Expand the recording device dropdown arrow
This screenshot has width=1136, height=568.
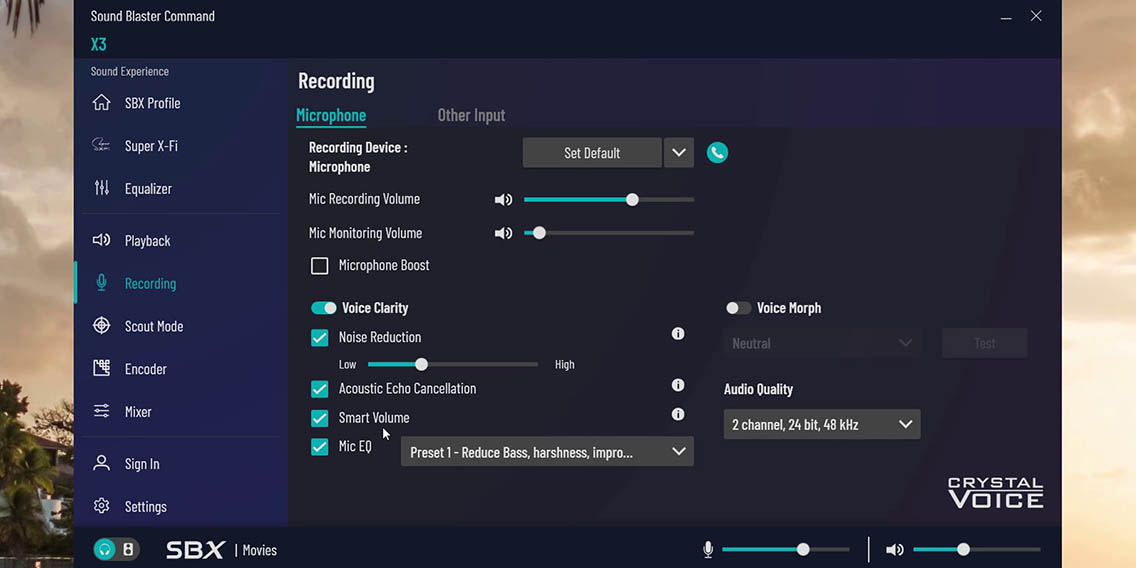679,153
